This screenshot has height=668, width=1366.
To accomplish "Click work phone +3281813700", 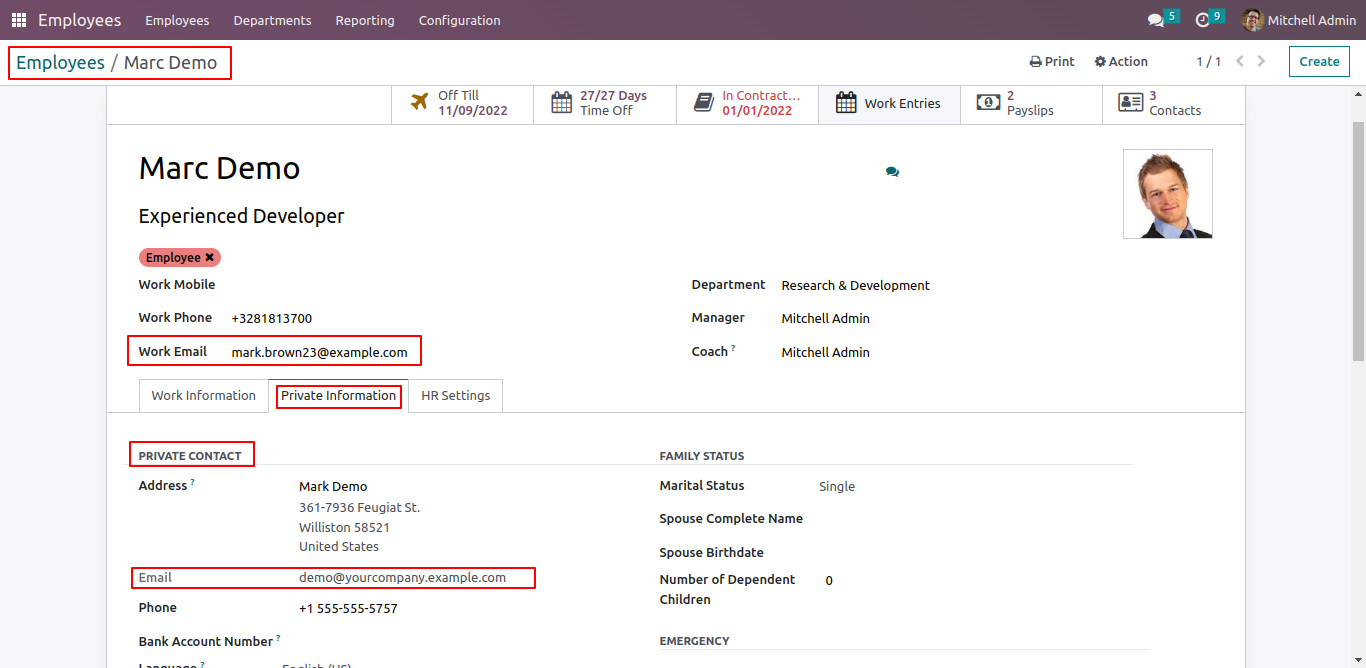I will pos(272,319).
